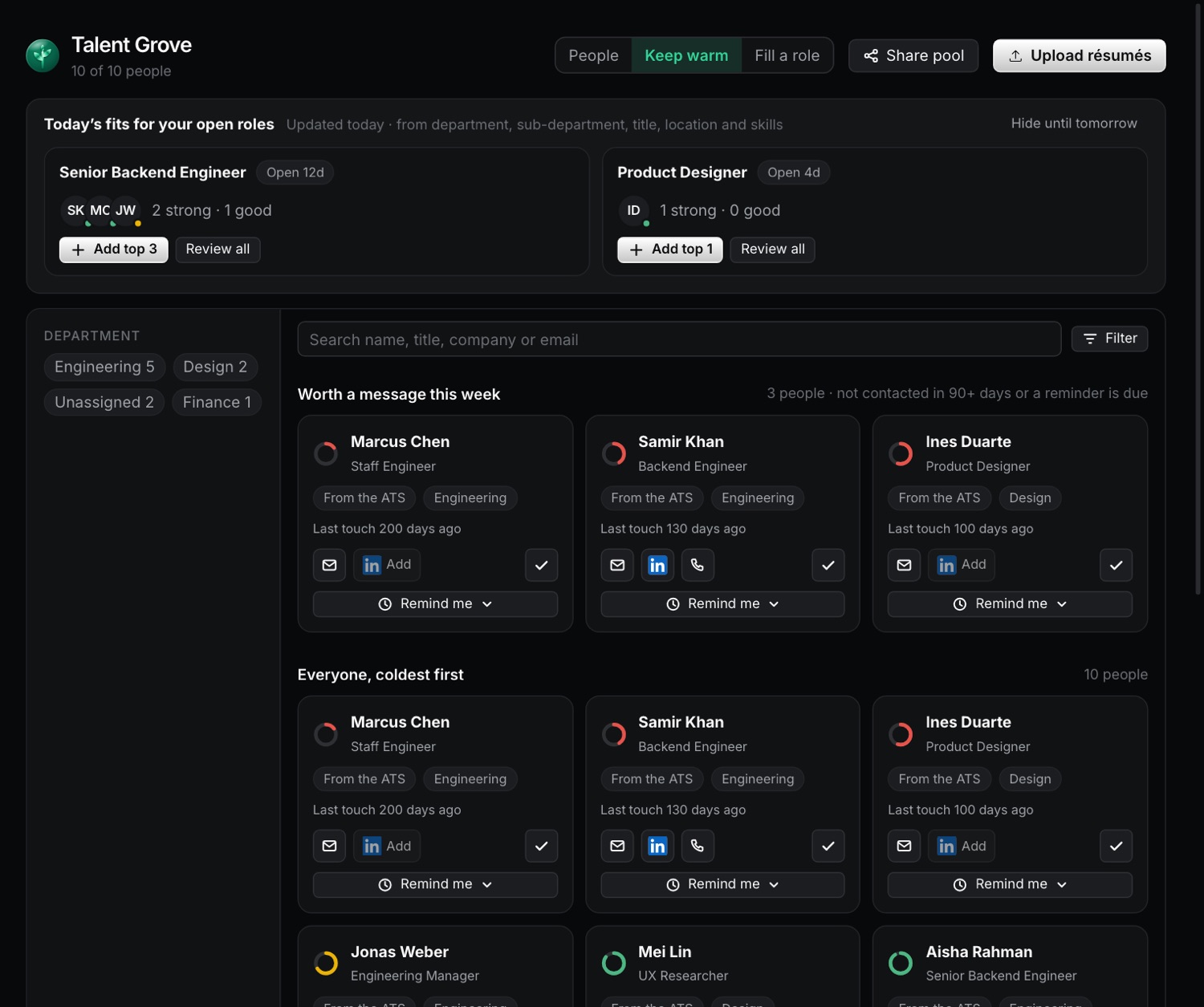Email Marcus Chen in Everyone, coldest first list
Viewport: 1204px width, 1007px height.
329,846
